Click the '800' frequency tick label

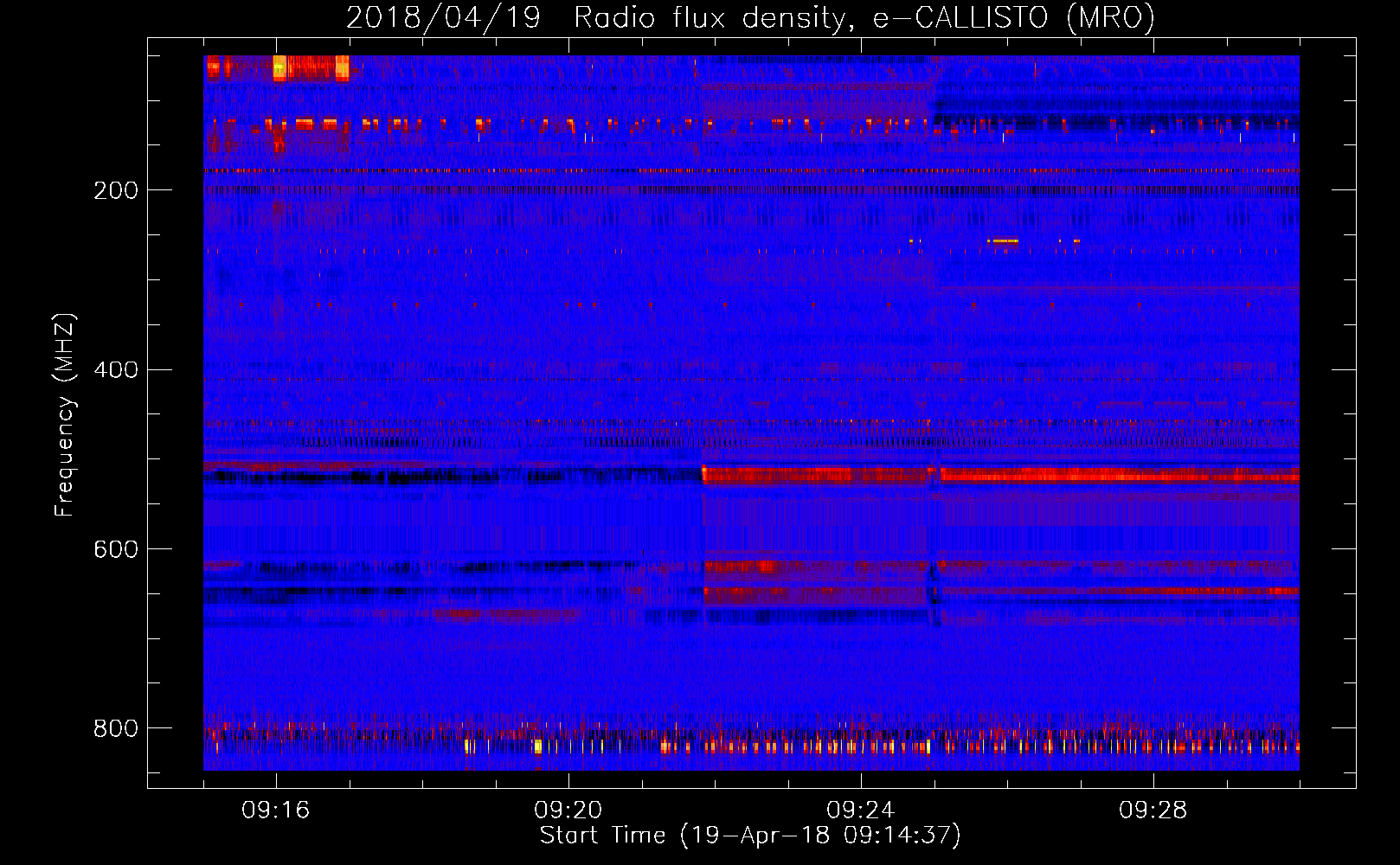[x=116, y=729]
